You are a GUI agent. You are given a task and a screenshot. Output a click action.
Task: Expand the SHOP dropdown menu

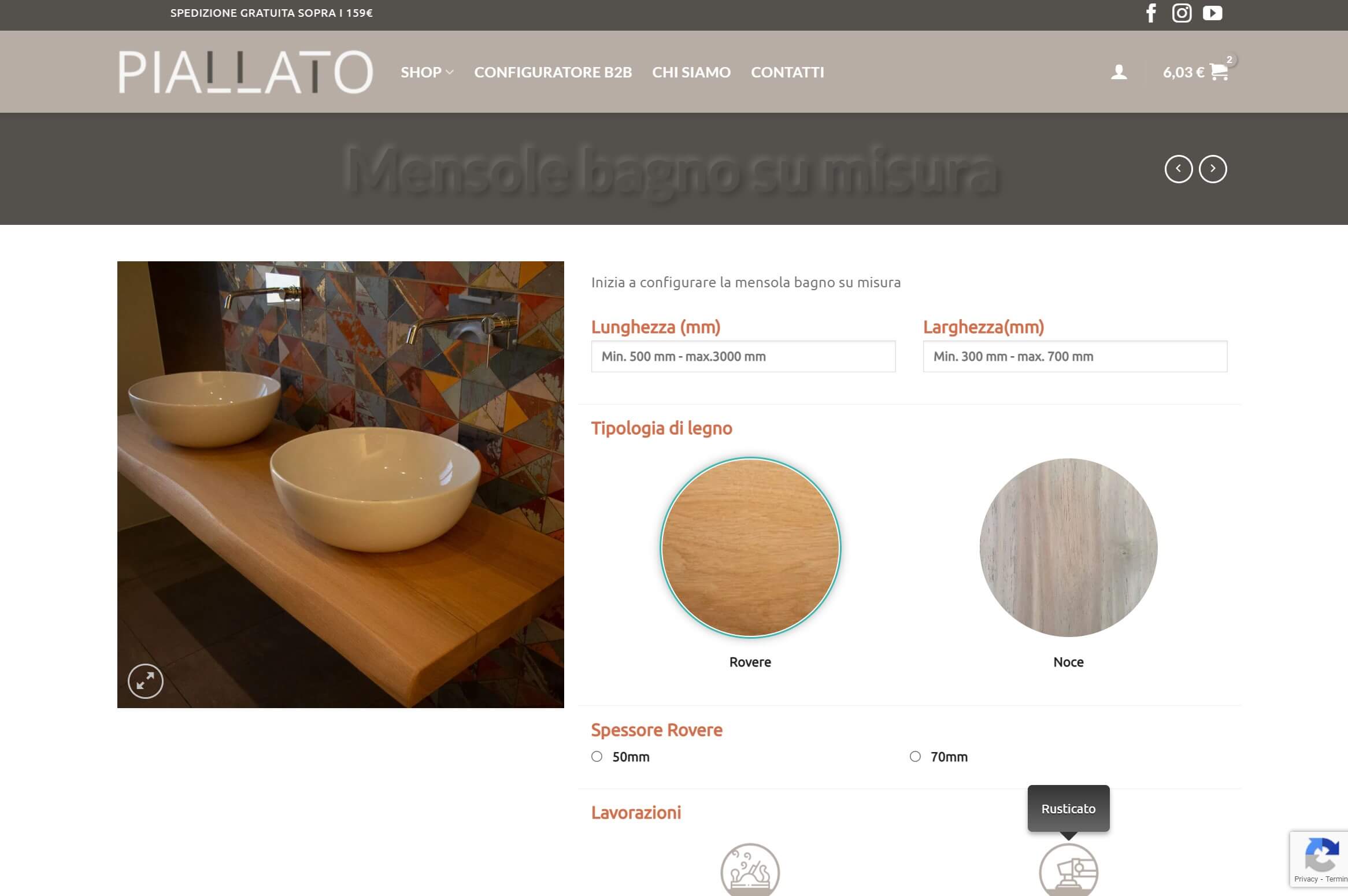point(427,72)
